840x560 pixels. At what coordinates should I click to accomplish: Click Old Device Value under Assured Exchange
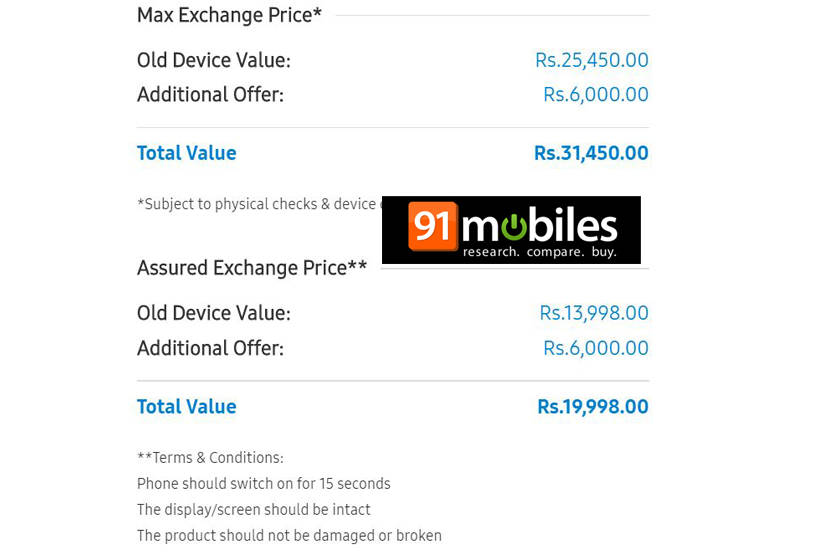tap(214, 313)
